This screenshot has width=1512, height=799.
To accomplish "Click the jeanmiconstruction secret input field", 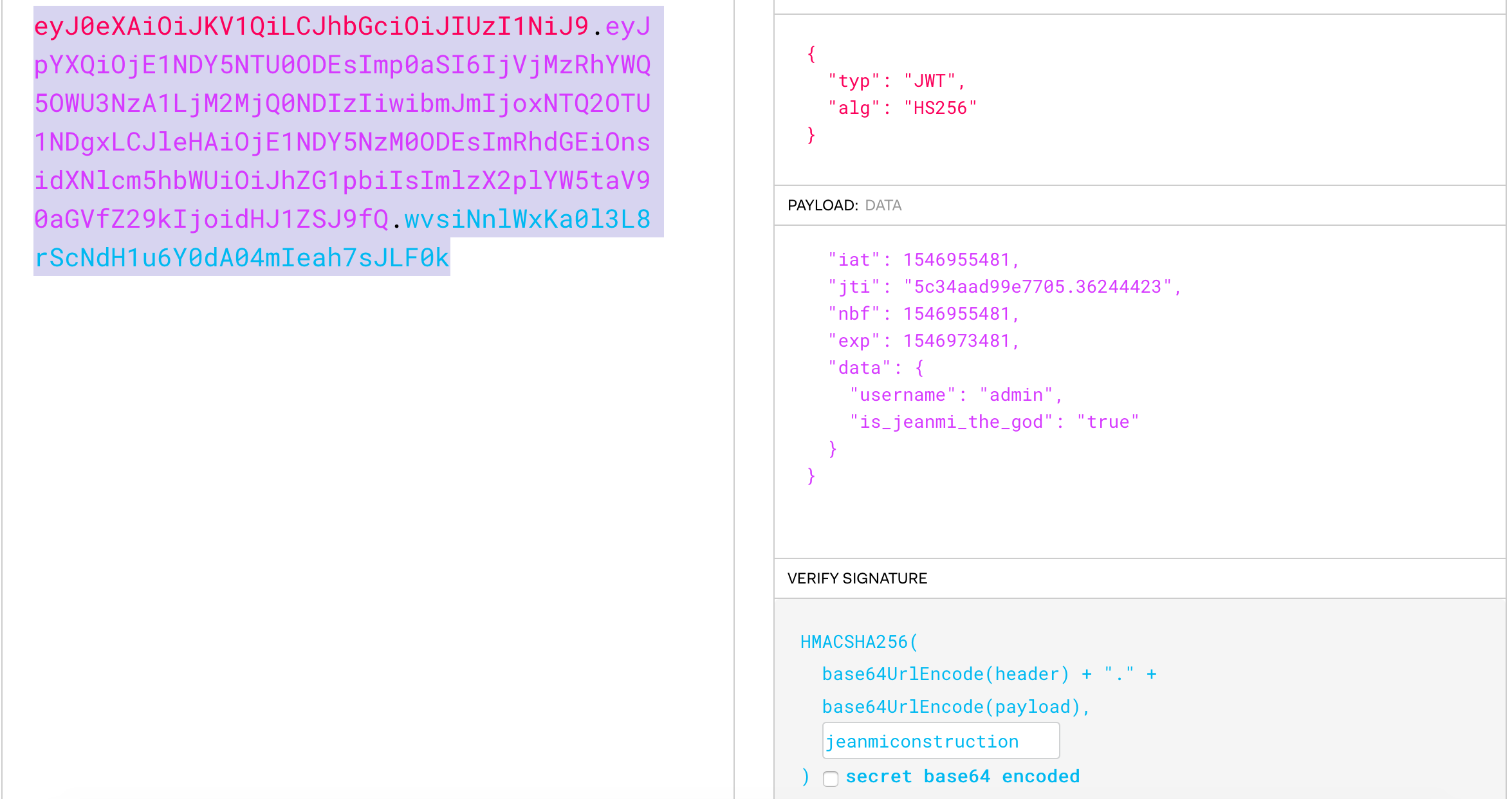I will coord(940,741).
